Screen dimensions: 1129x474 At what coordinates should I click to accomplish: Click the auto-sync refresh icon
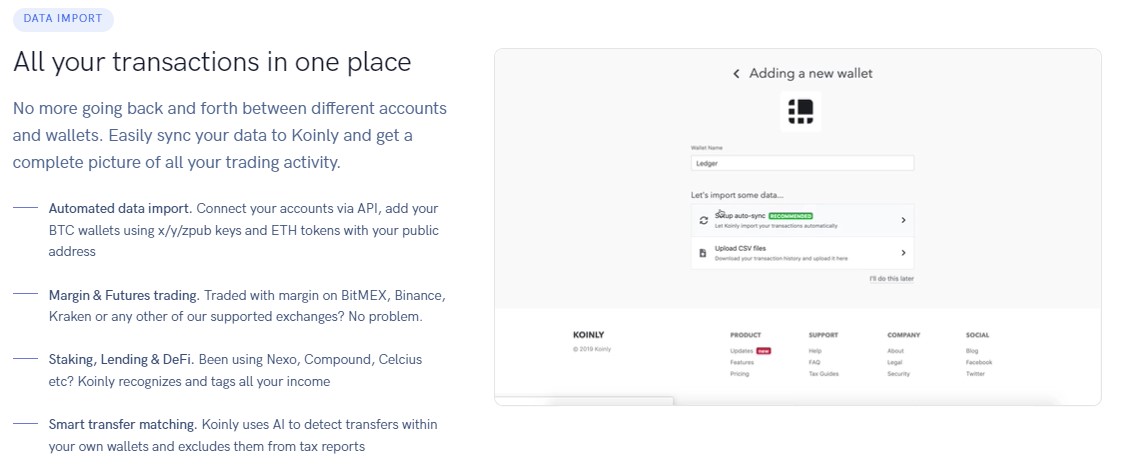coord(702,220)
